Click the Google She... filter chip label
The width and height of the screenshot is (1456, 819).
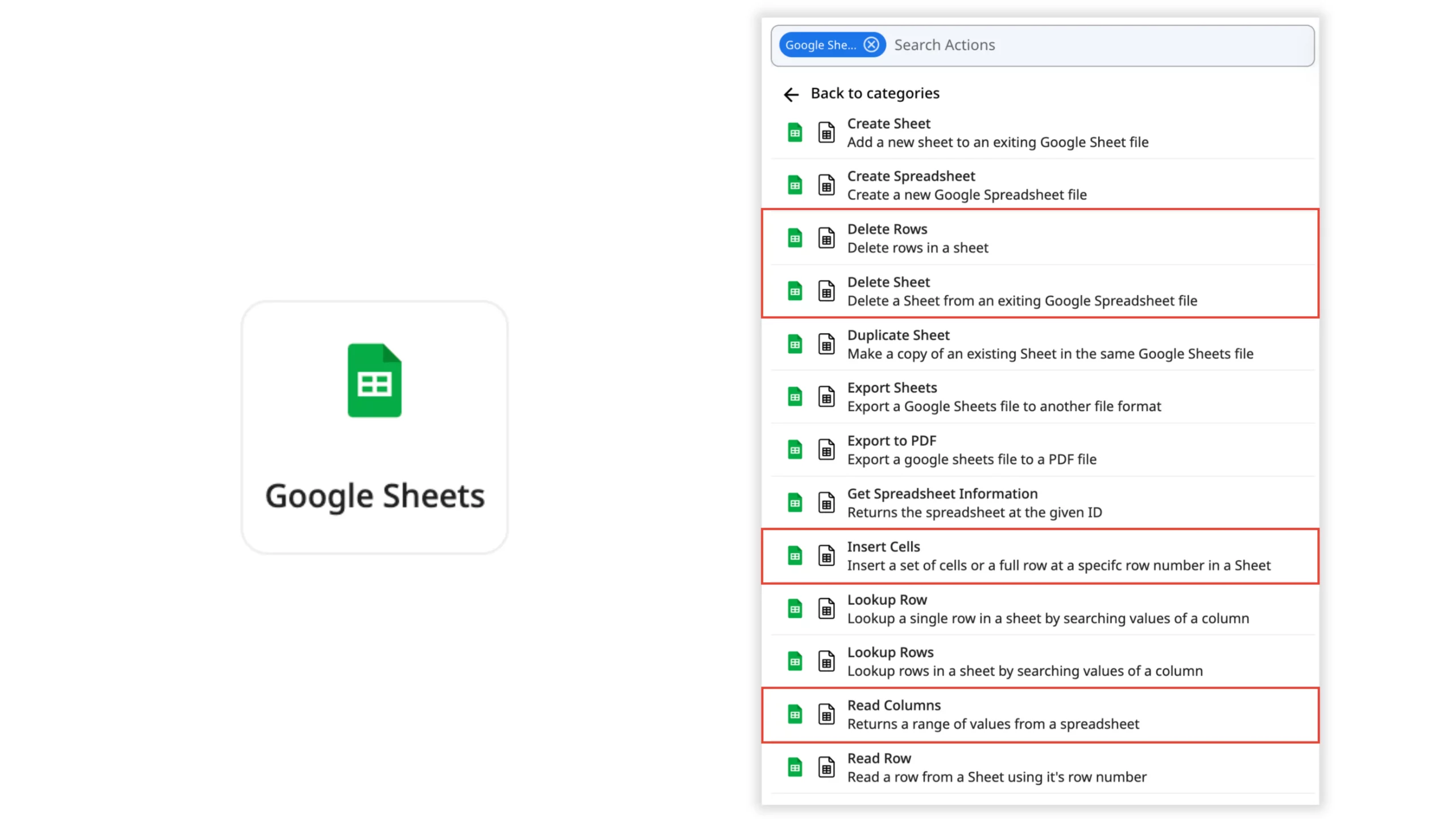[x=820, y=45]
